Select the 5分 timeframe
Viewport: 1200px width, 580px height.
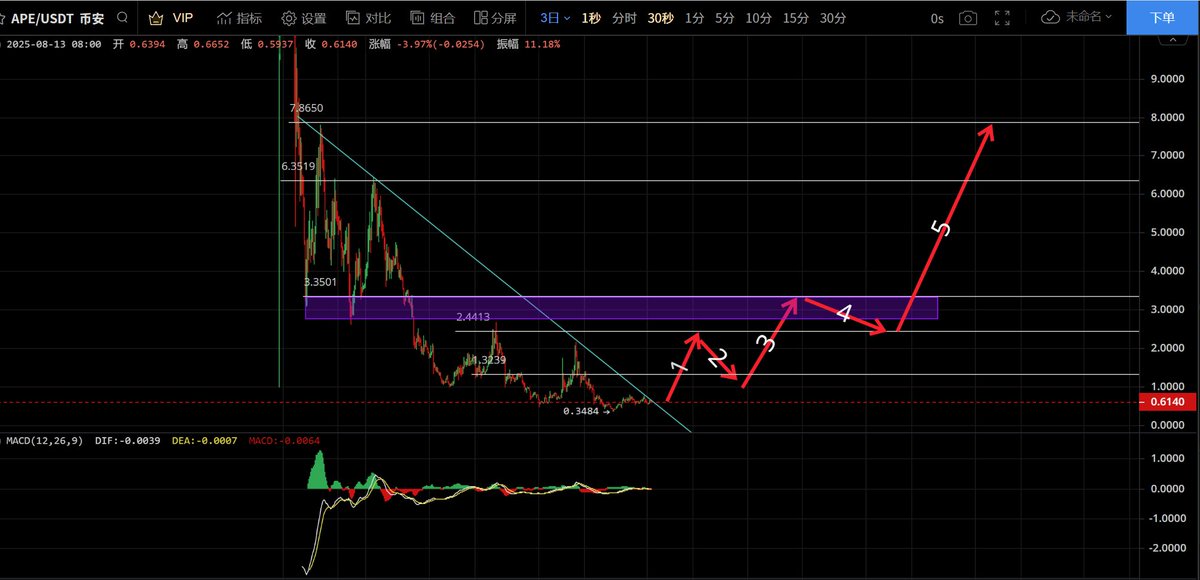pos(724,18)
